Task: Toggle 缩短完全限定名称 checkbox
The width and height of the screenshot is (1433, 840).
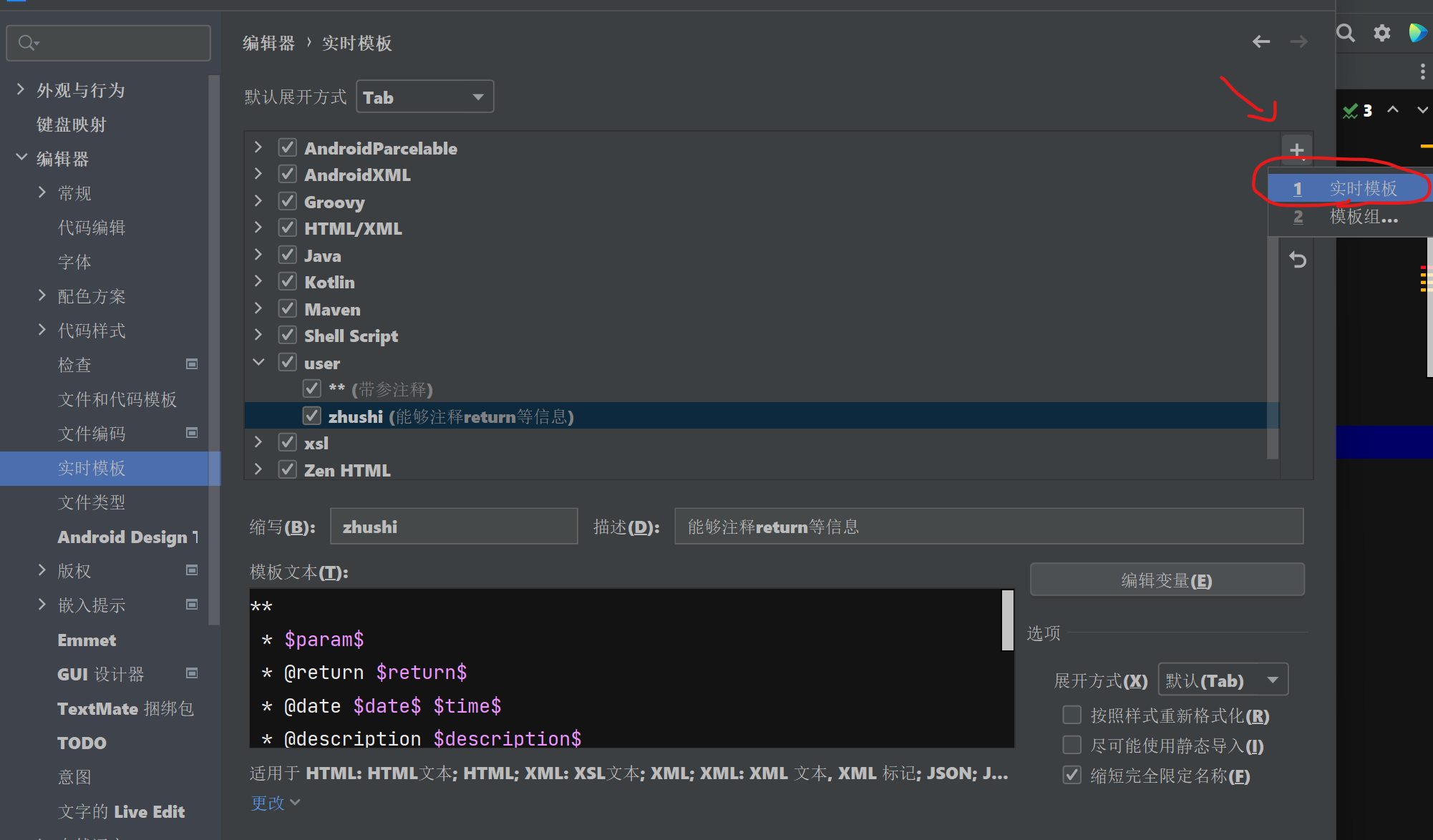Action: point(1072,775)
